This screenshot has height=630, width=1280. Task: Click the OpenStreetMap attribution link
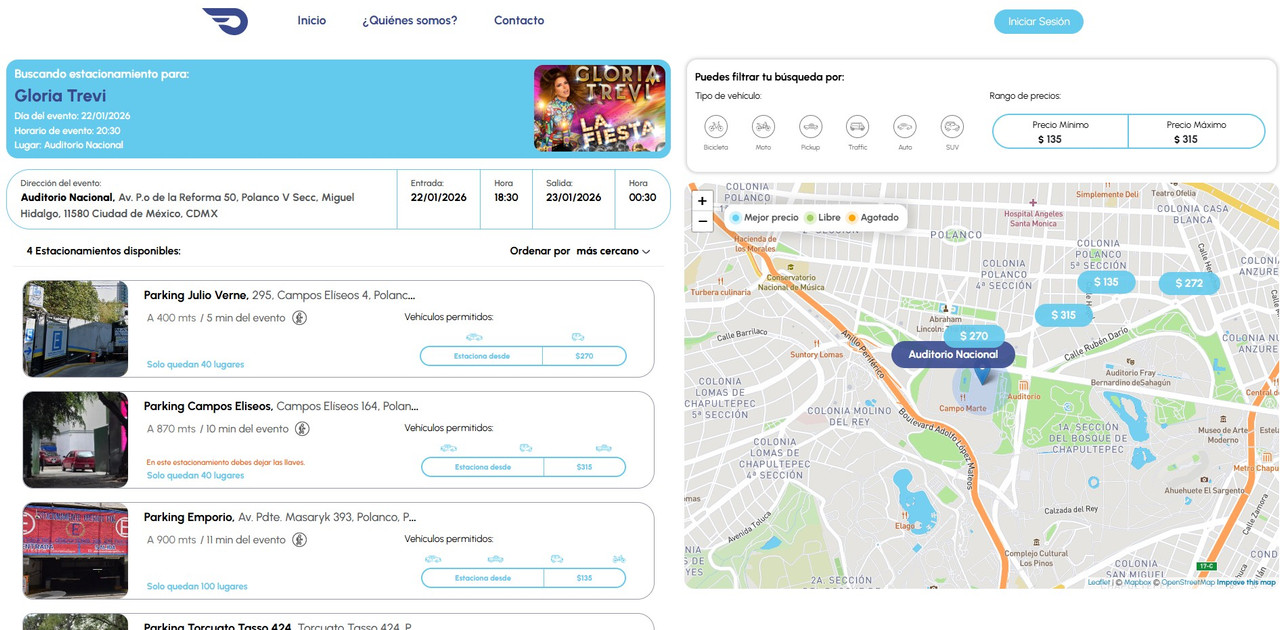click(x=1188, y=582)
